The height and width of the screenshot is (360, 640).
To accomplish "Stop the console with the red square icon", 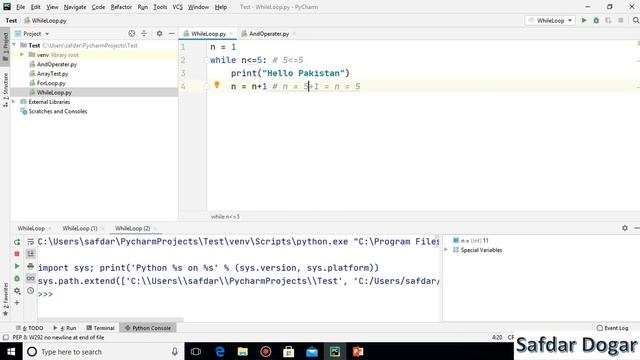I will 17,254.
